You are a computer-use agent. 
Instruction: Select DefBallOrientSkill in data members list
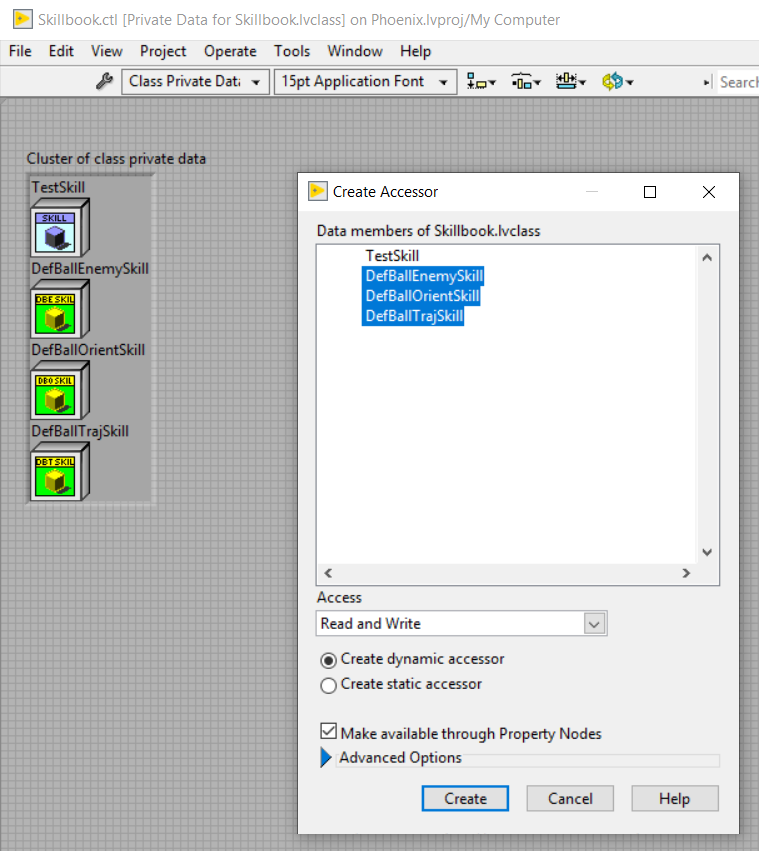point(421,296)
